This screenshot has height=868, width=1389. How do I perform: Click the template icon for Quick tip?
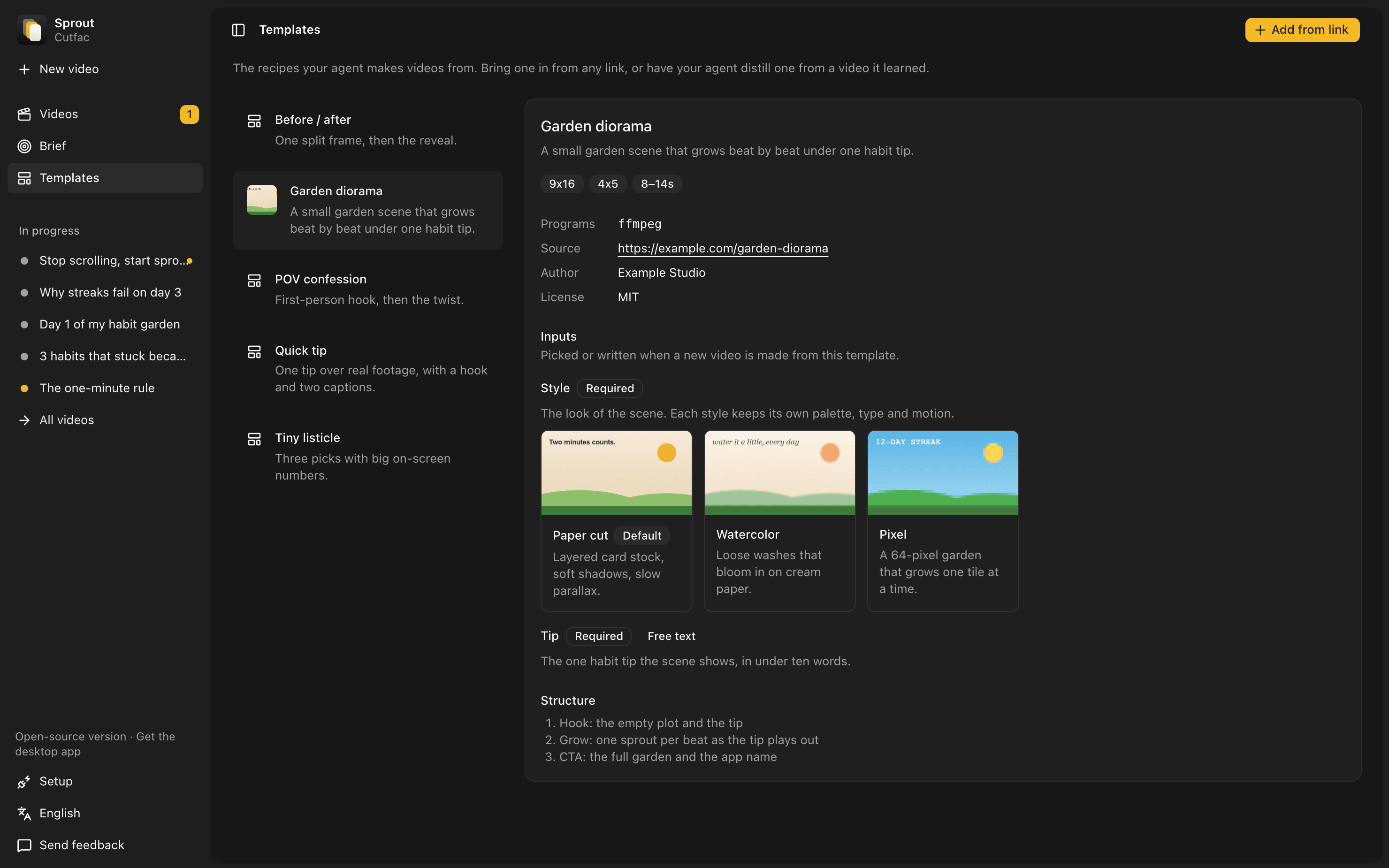tap(254, 352)
